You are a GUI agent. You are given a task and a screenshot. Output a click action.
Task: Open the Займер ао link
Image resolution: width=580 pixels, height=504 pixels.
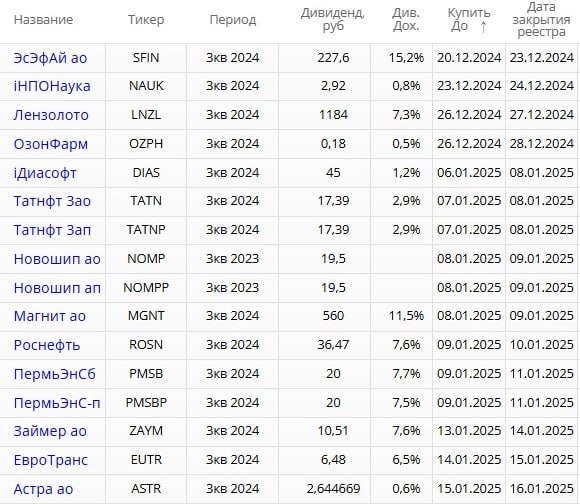(50, 431)
